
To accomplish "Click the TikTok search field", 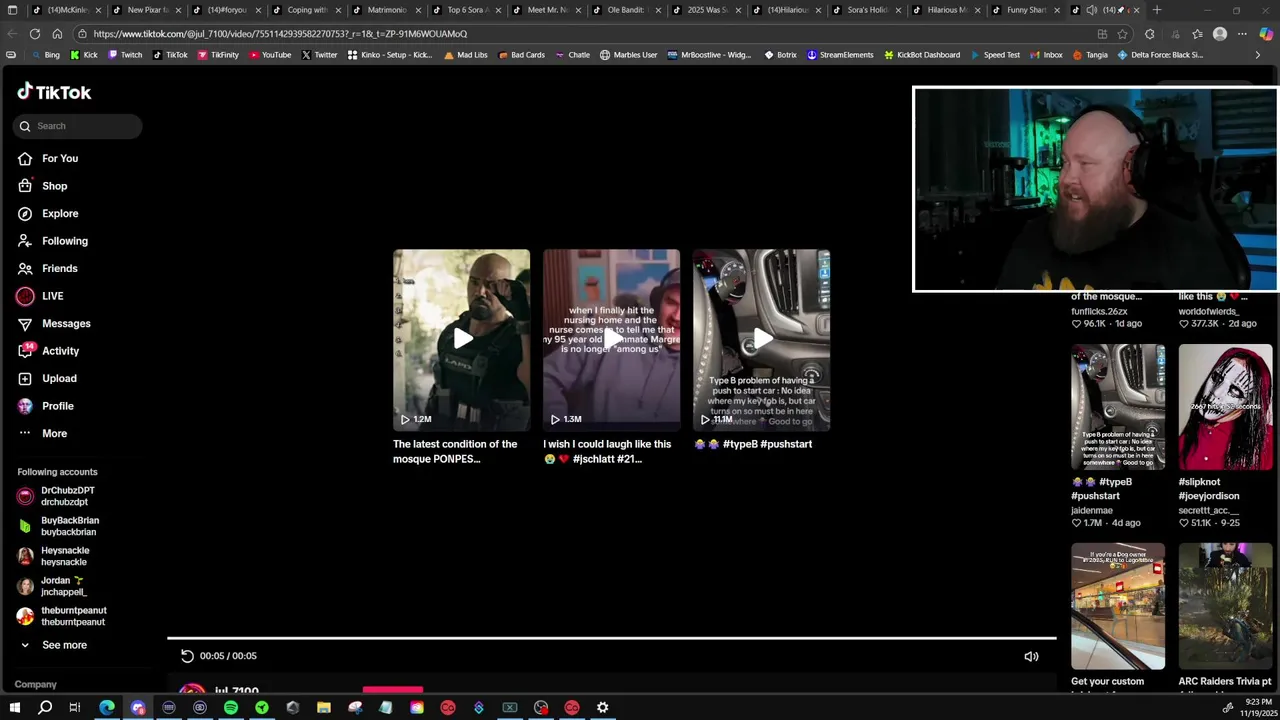I will point(77,126).
